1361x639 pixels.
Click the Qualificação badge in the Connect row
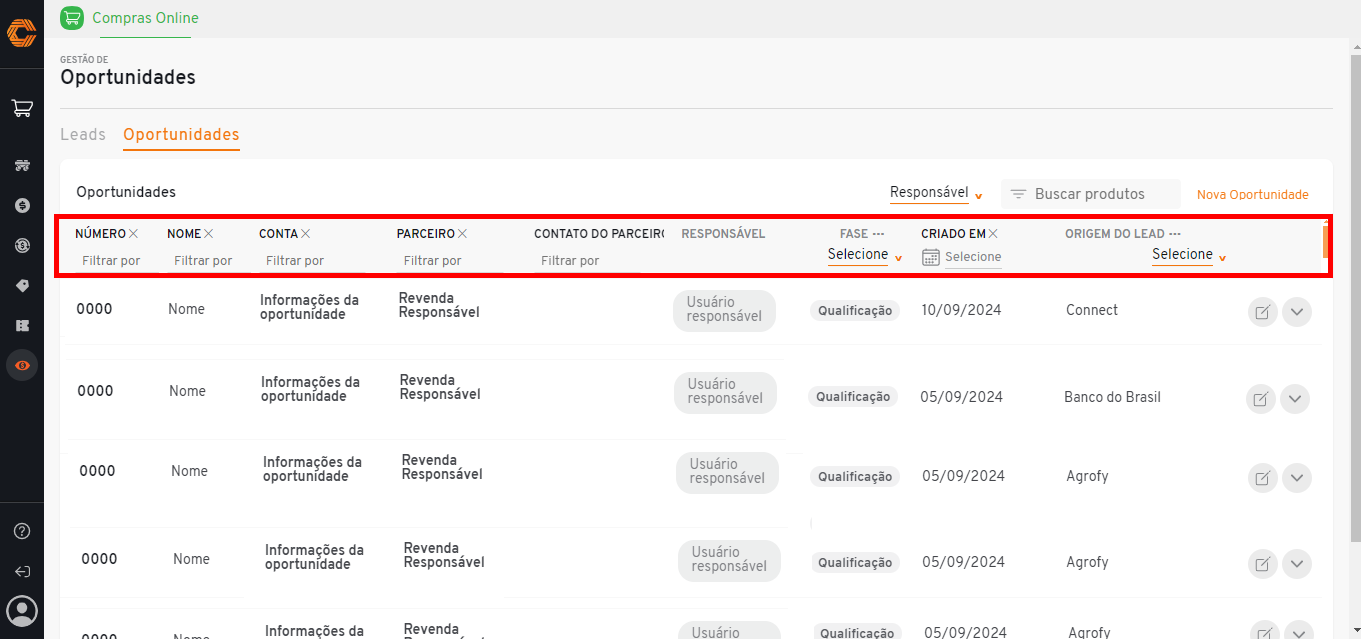pos(855,311)
